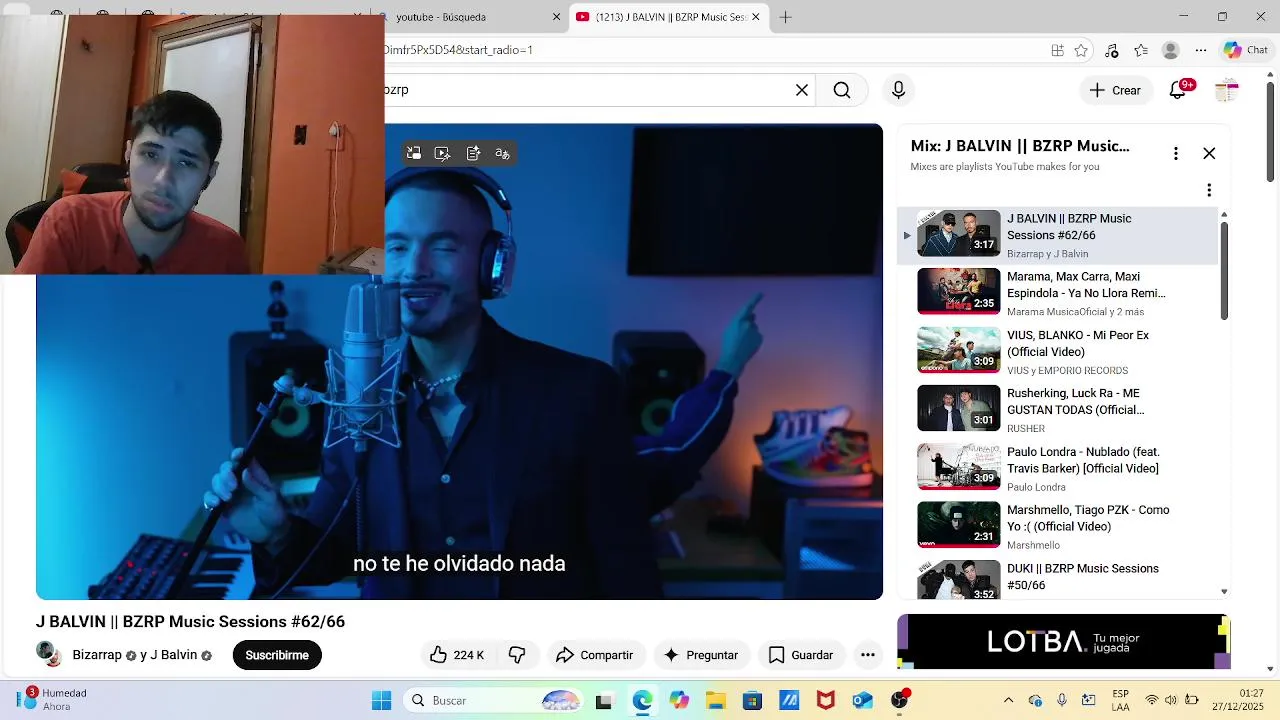Click the taskbar Buscar search box

495,701
